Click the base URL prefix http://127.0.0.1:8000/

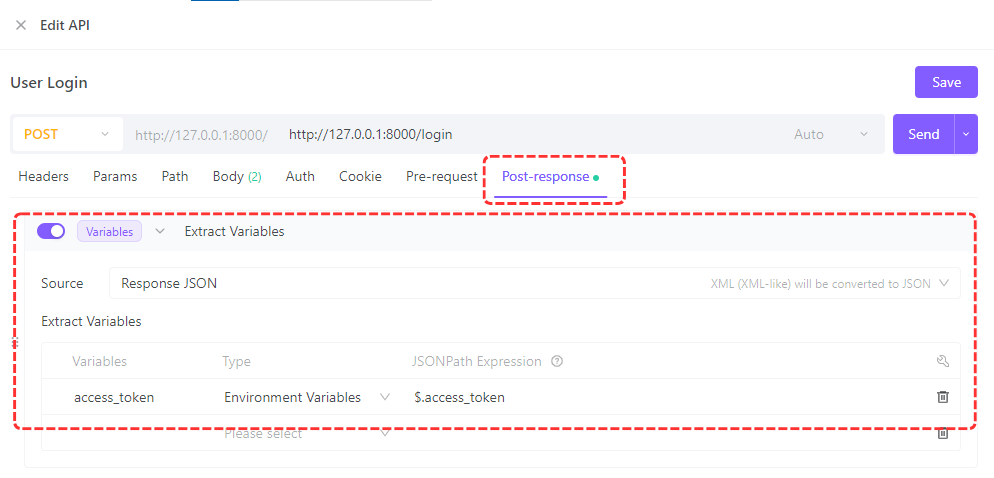202,134
